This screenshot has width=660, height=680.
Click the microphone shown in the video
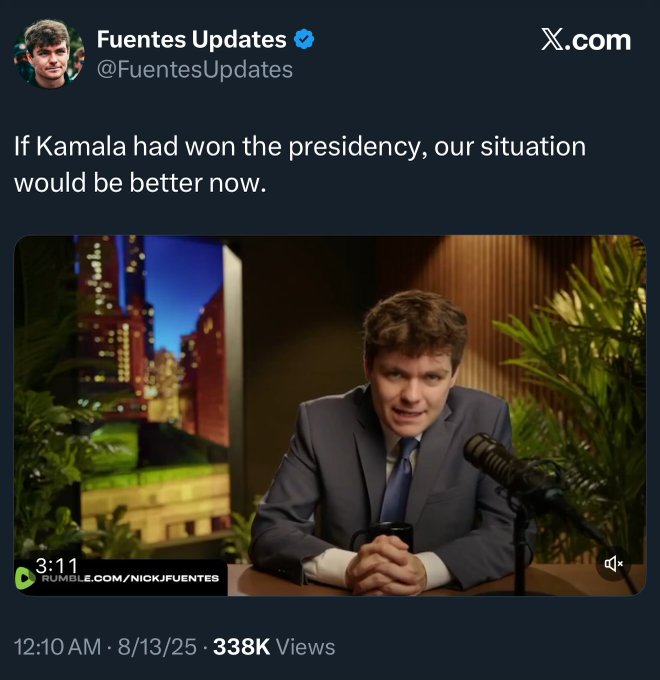click(x=497, y=458)
